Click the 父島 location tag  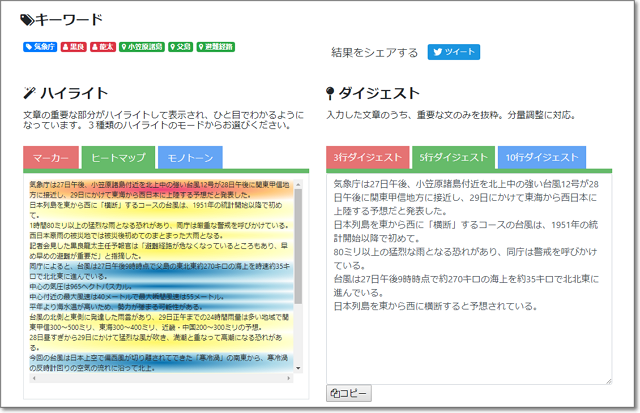coord(181,46)
